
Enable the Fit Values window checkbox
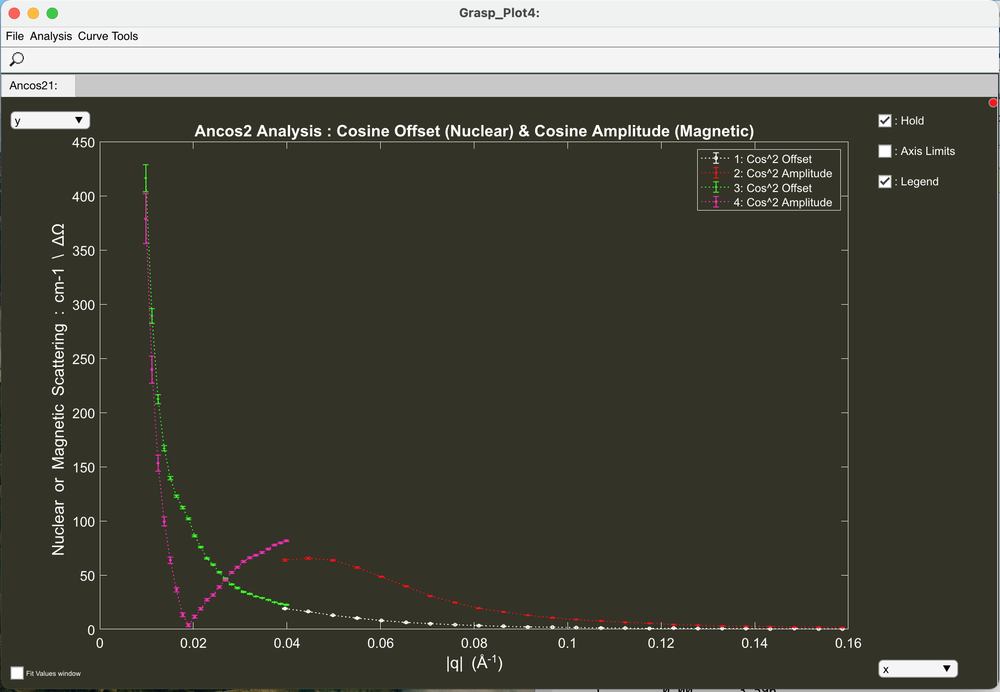pos(16,673)
